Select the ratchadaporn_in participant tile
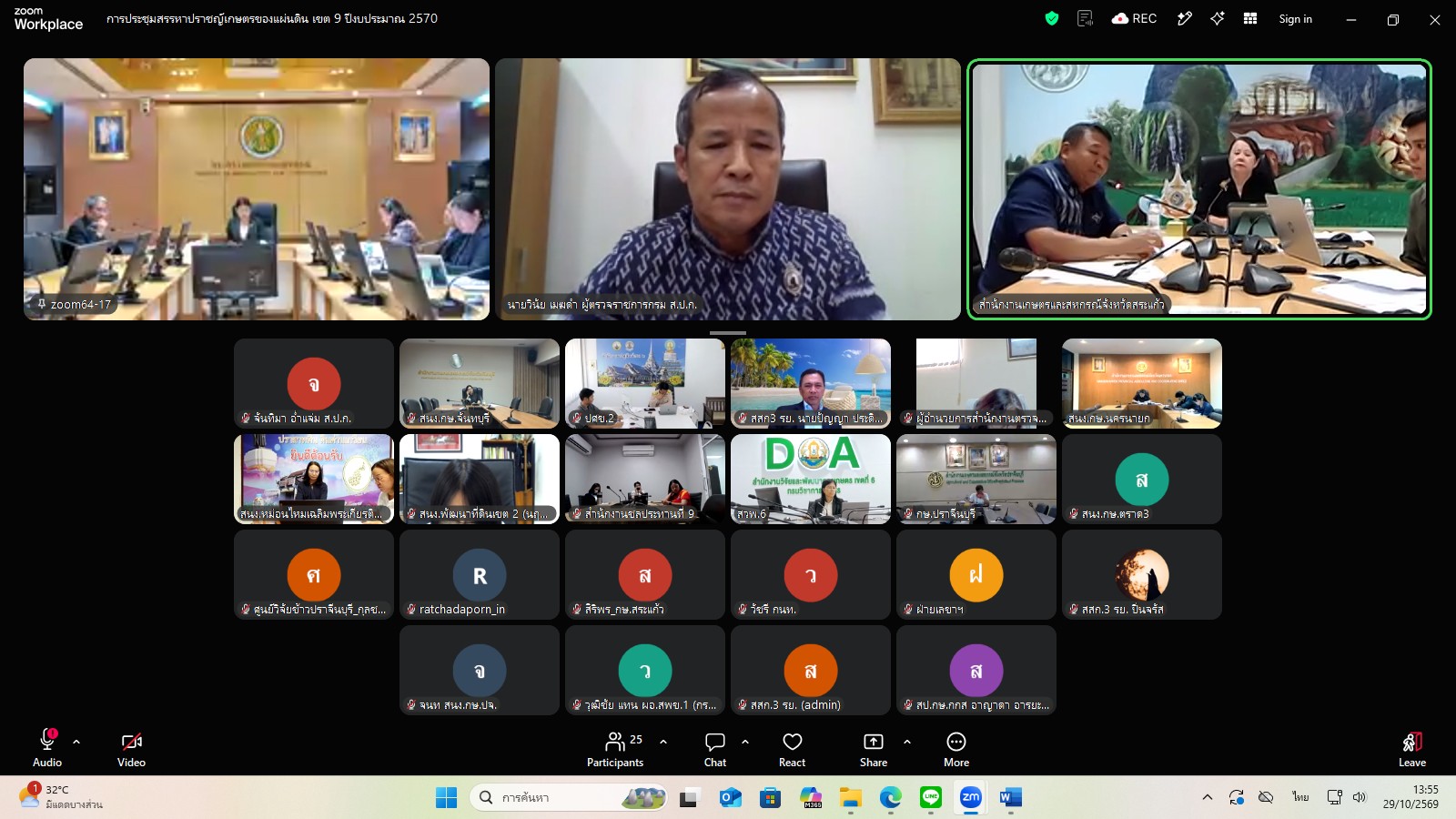 point(480,575)
